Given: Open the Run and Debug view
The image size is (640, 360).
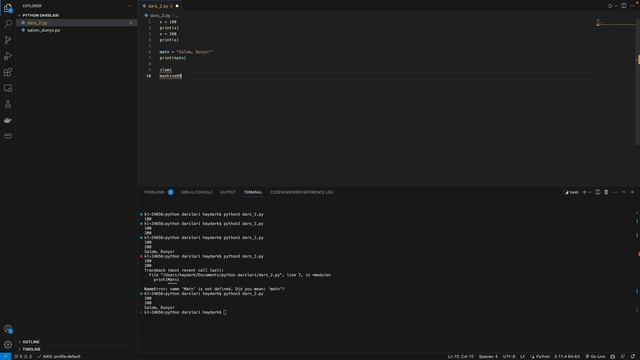Looking at the screenshot, I should 8,56.
